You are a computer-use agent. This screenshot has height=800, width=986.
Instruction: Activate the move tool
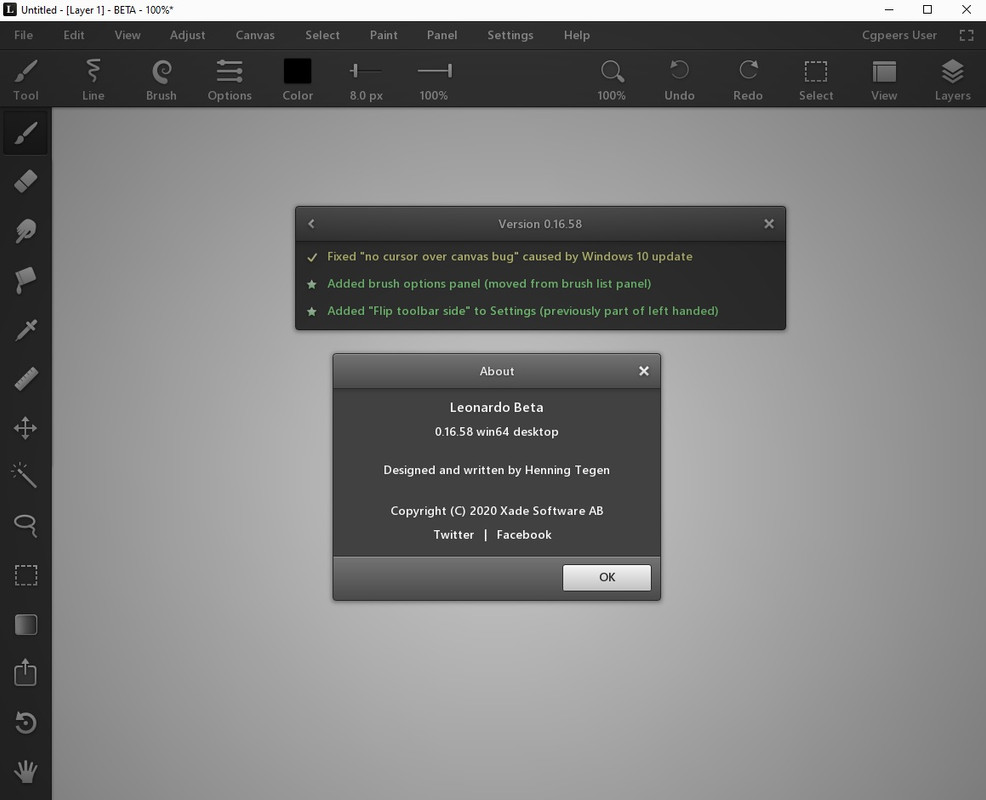tap(26, 428)
